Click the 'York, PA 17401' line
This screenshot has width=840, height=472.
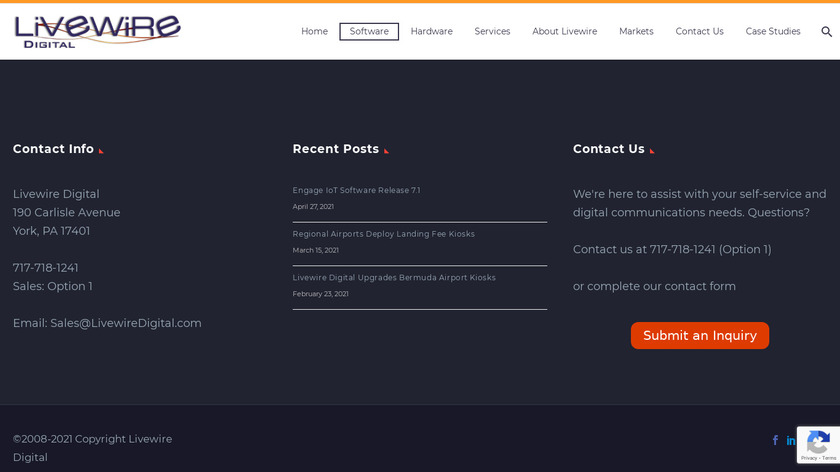(51, 231)
